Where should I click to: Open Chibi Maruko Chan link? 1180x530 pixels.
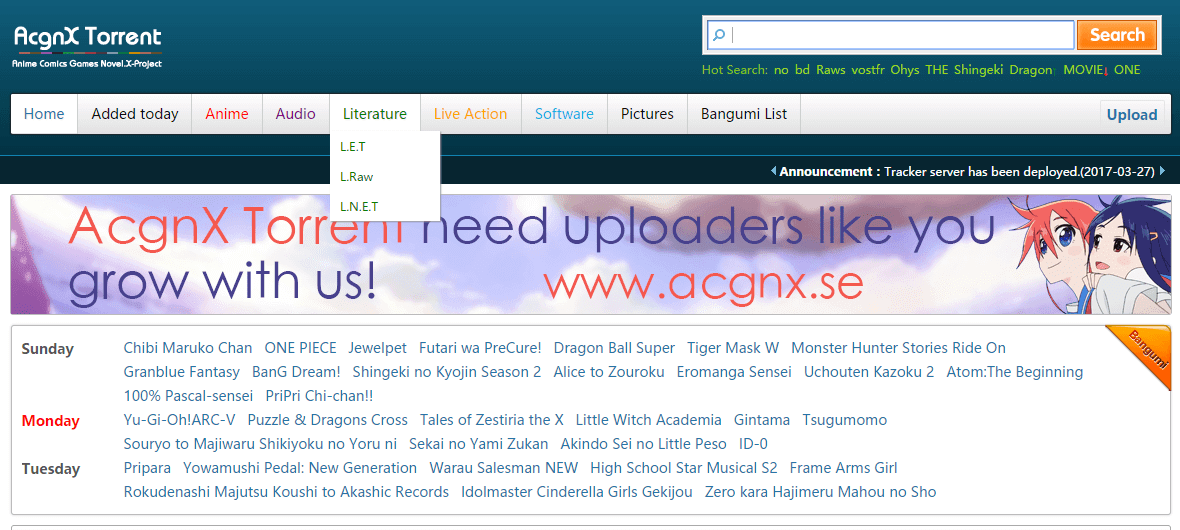tap(188, 348)
